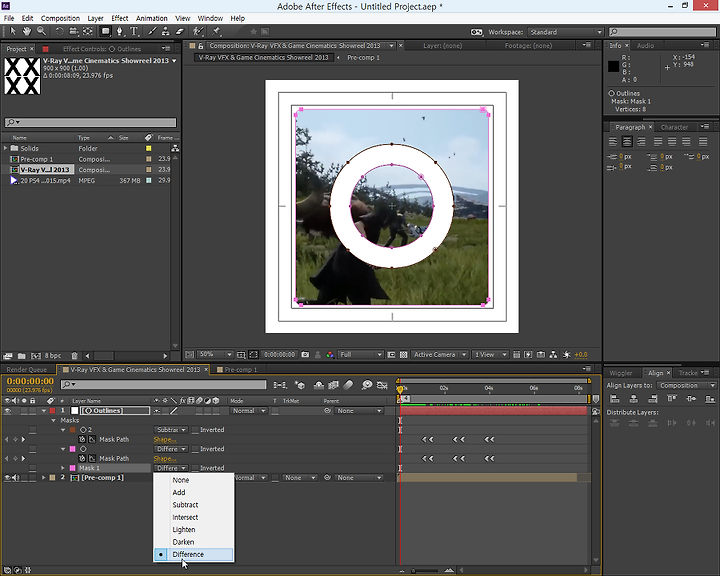Select the Clone Stamp tool
This screenshot has width=720, height=576.
166,31
